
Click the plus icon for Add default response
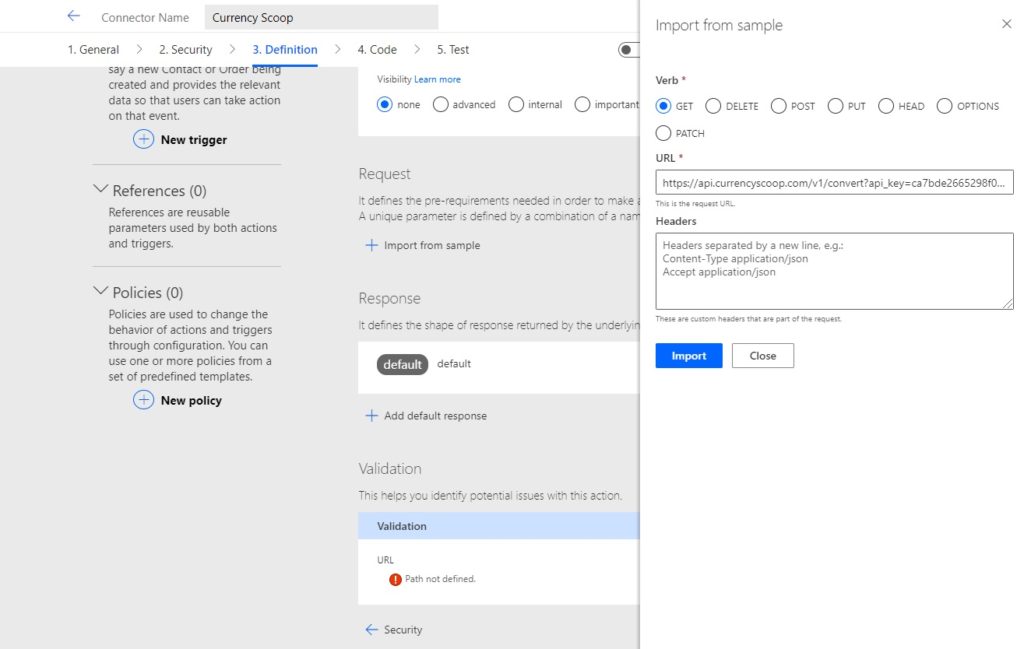tap(372, 415)
